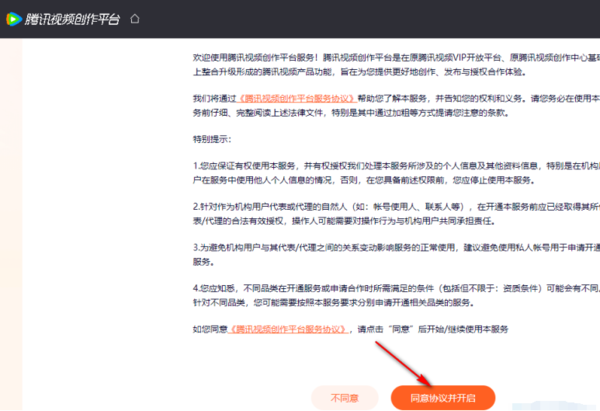Click 同意协议并开启 button
The height and width of the screenshot is (411, 600).
443,398
